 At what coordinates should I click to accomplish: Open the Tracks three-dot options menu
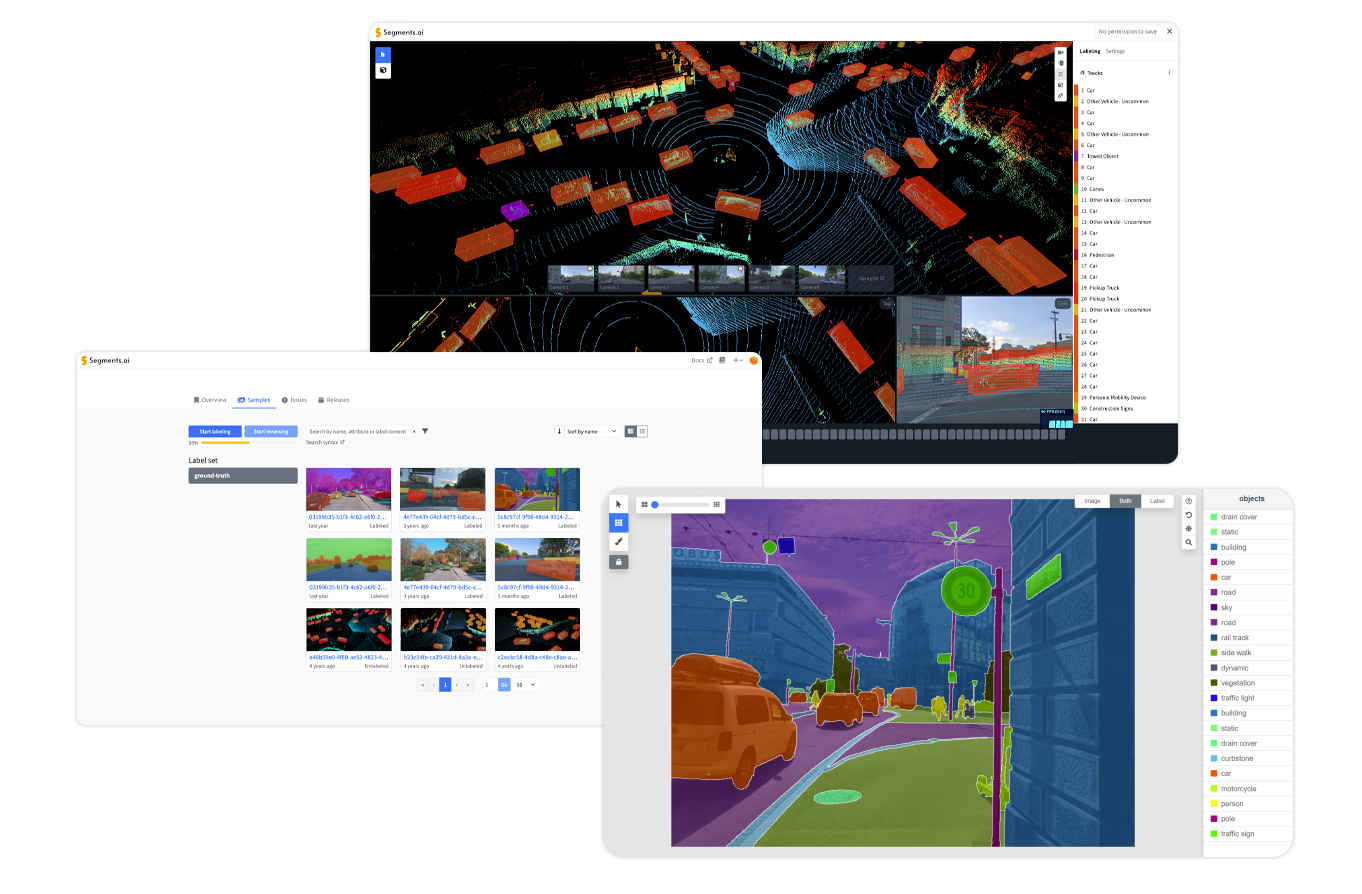(1169, 73)
